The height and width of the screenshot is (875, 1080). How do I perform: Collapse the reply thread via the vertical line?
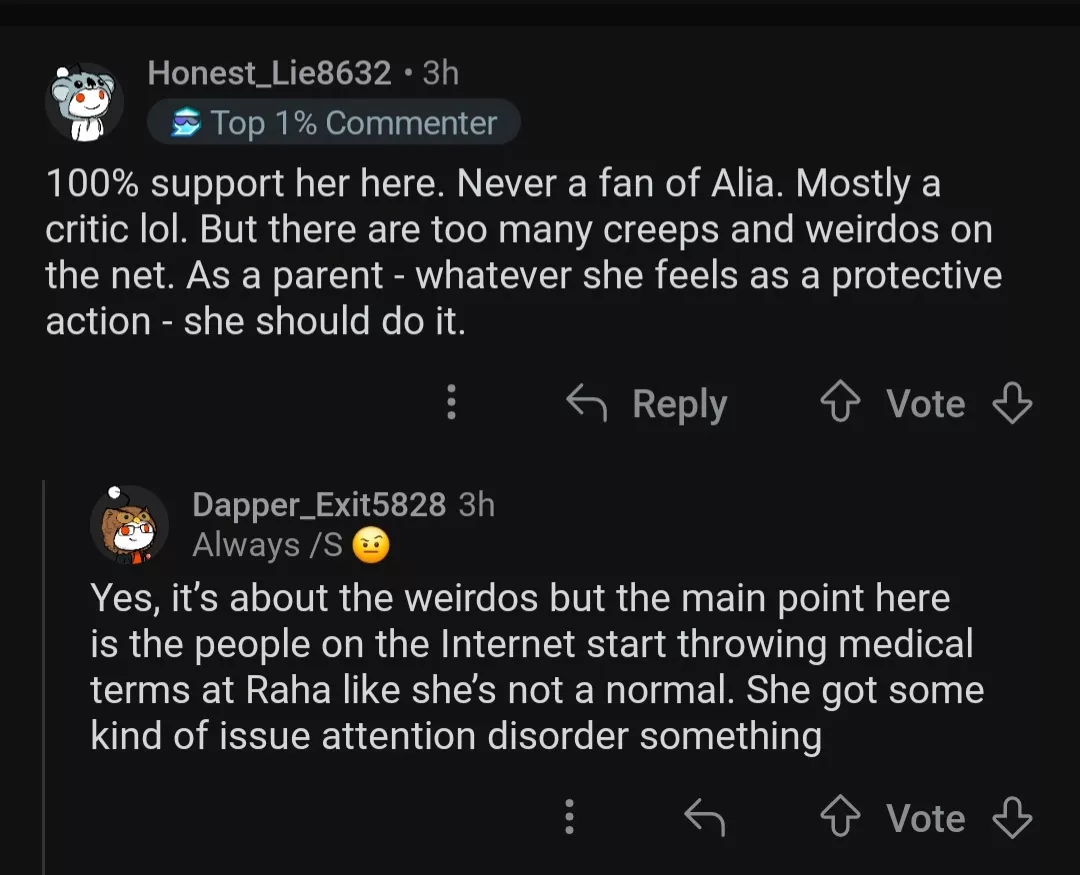(x=44, y=680)
